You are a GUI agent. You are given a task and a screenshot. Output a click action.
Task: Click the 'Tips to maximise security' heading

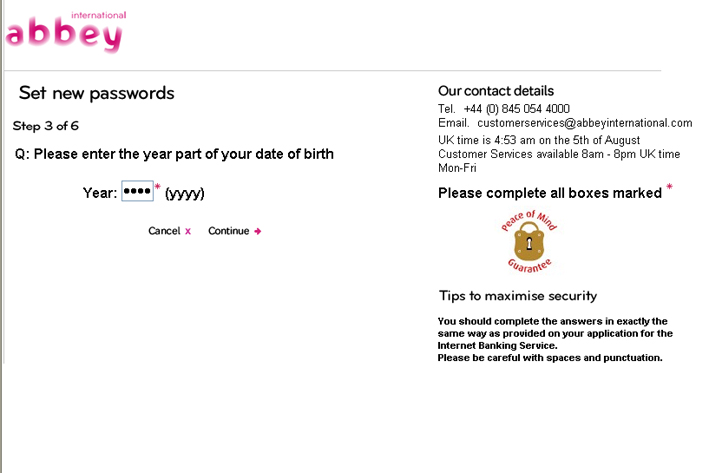[x=518, y=296]
